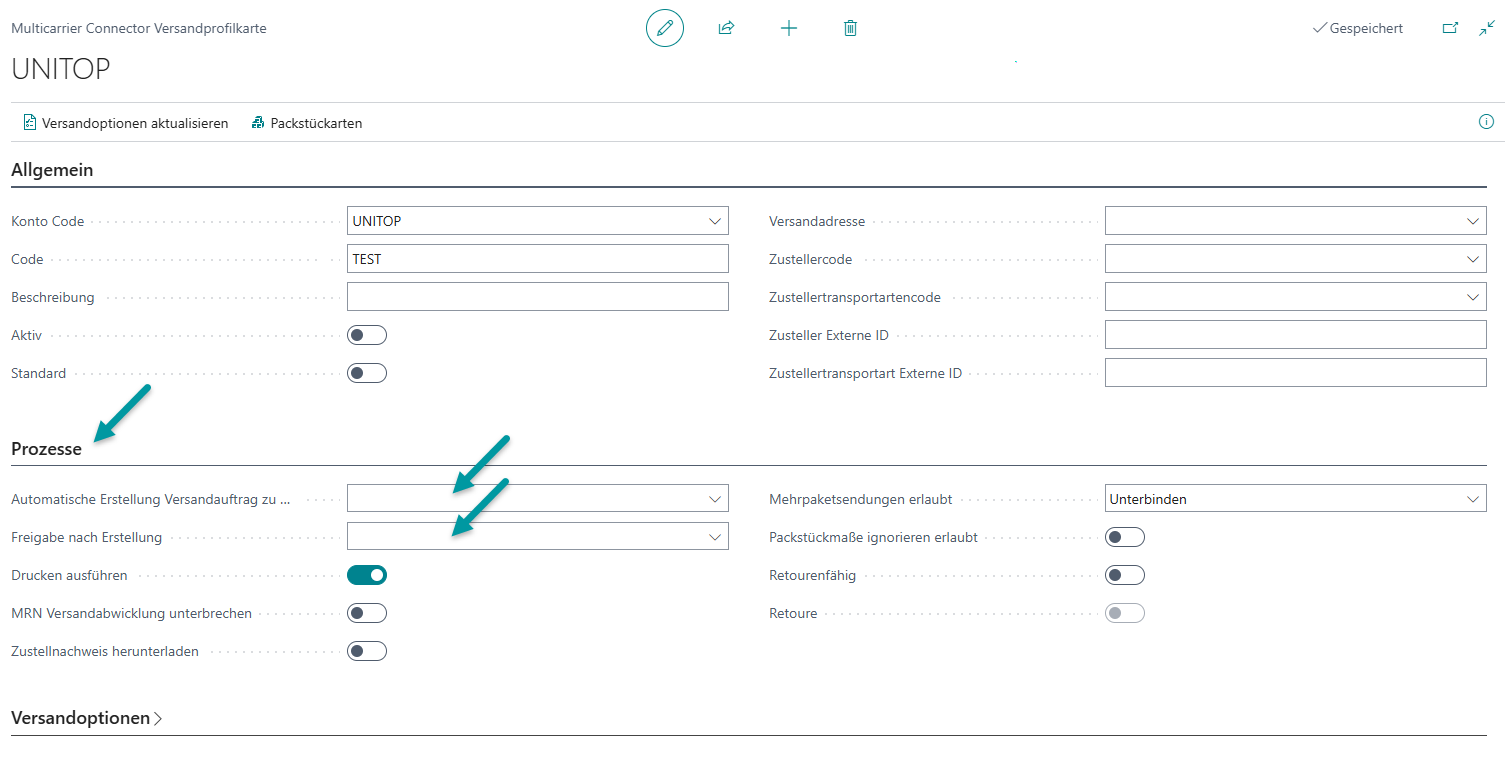Viewport: 1505px width, 784px height.
Task: Click Versandoptionen aktualisieren action
Action: 125,123
